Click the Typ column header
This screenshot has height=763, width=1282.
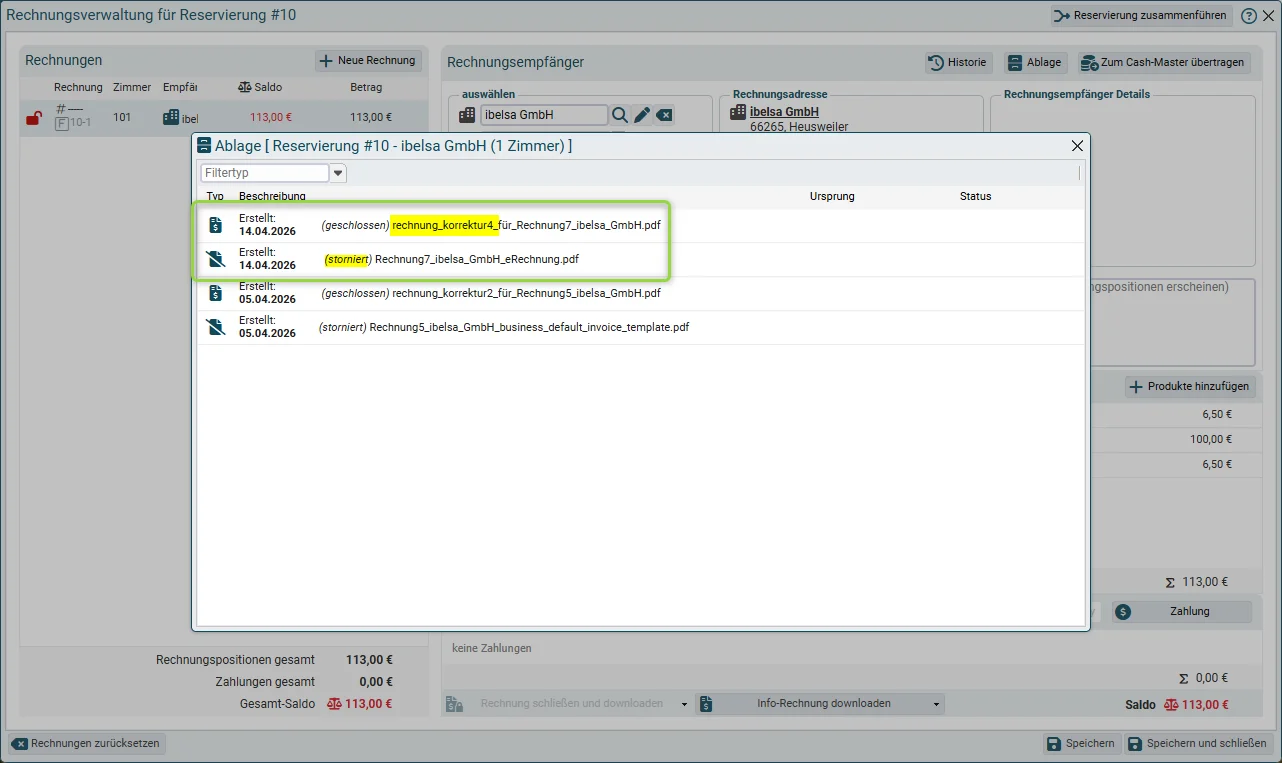tap(215, 197)
